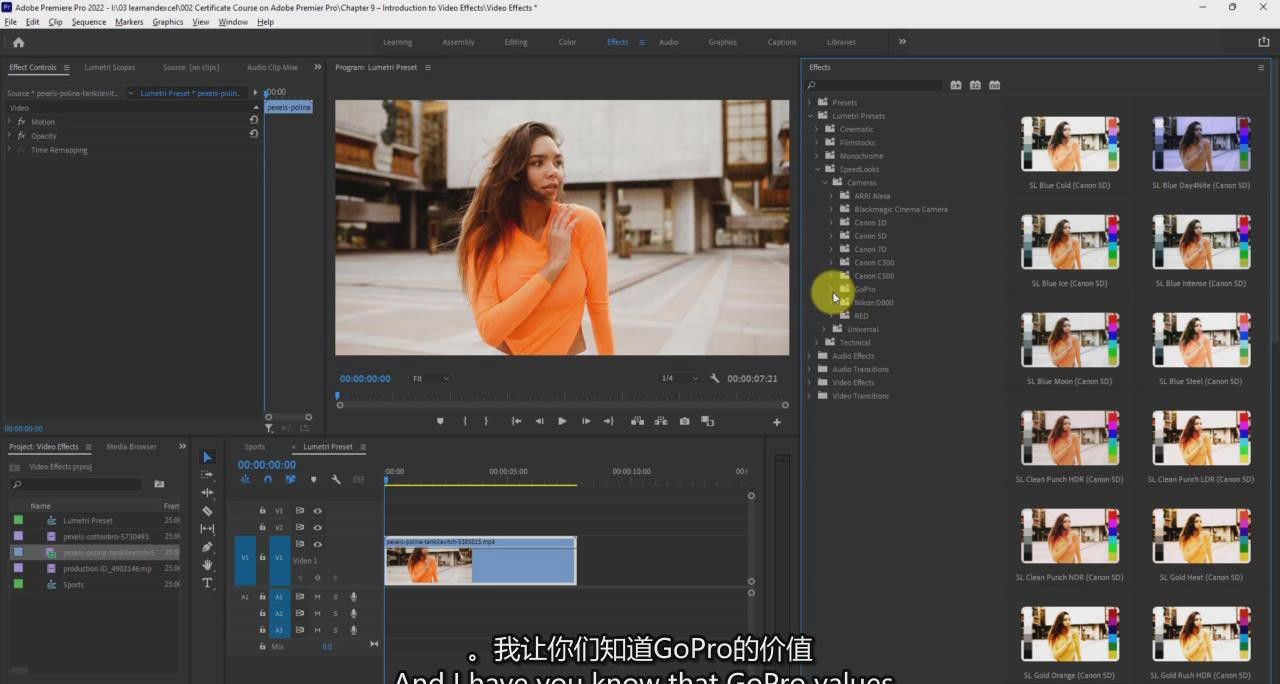Toggle visibility of track V3

point(317,511)
